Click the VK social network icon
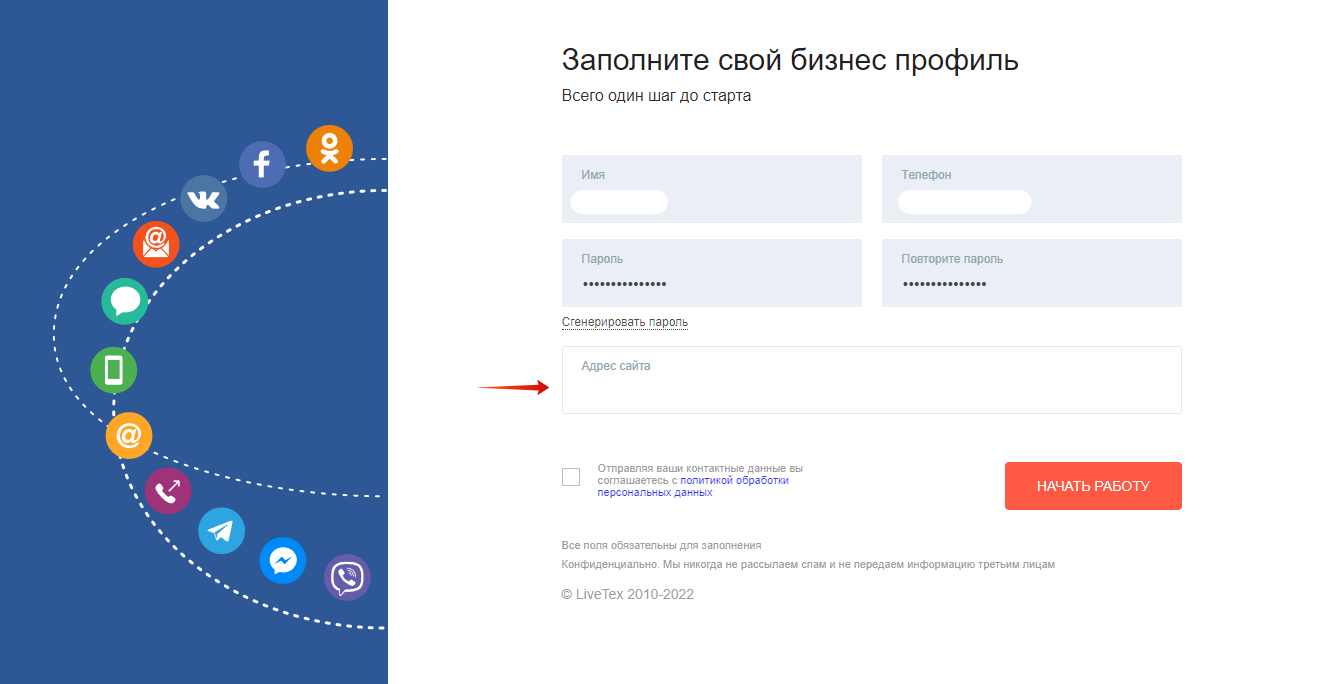The image size is (1322, 684). click(203, 198)
